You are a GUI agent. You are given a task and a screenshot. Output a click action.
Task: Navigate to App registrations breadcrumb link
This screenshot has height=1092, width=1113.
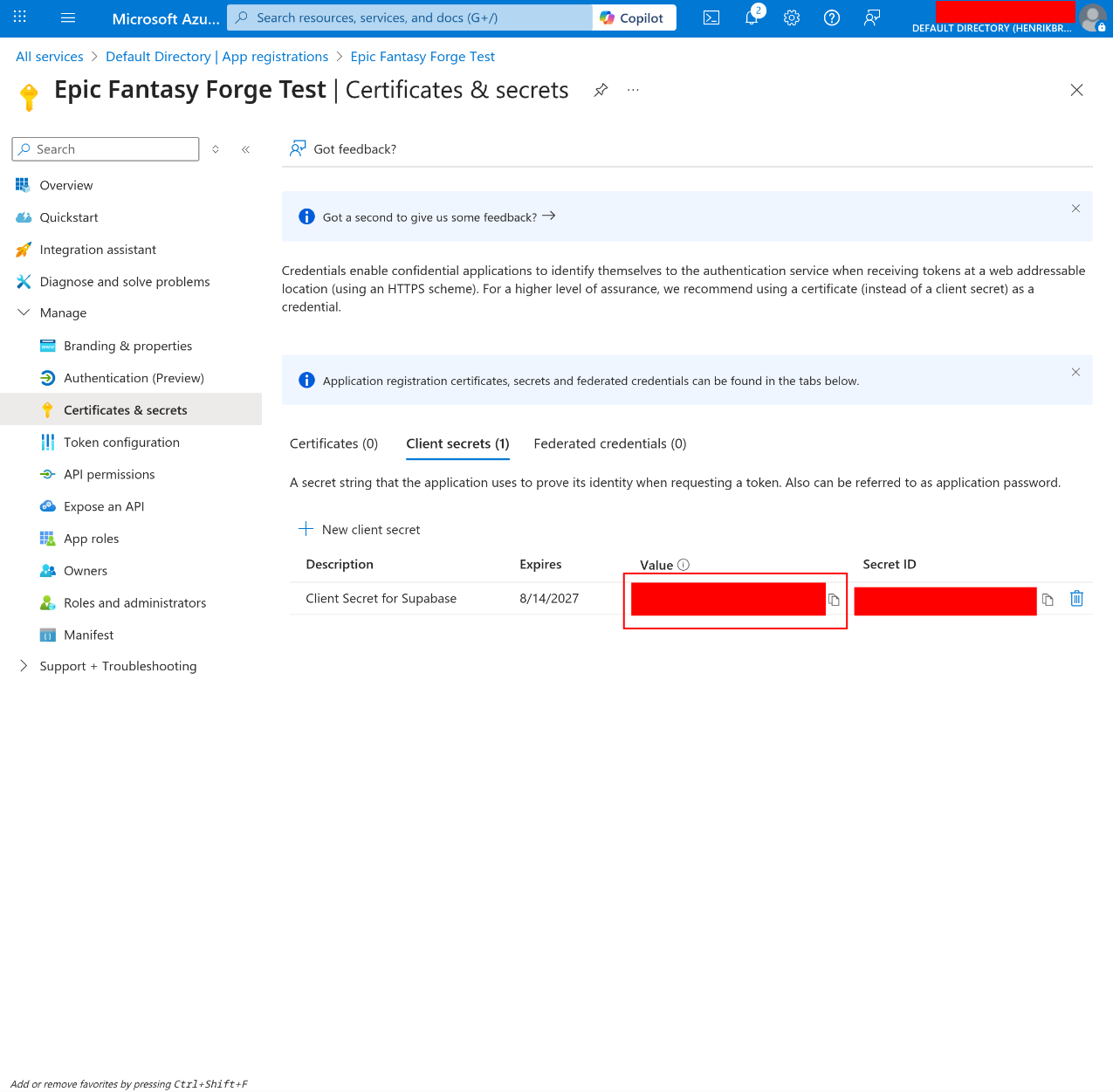[x=275, y=56]
